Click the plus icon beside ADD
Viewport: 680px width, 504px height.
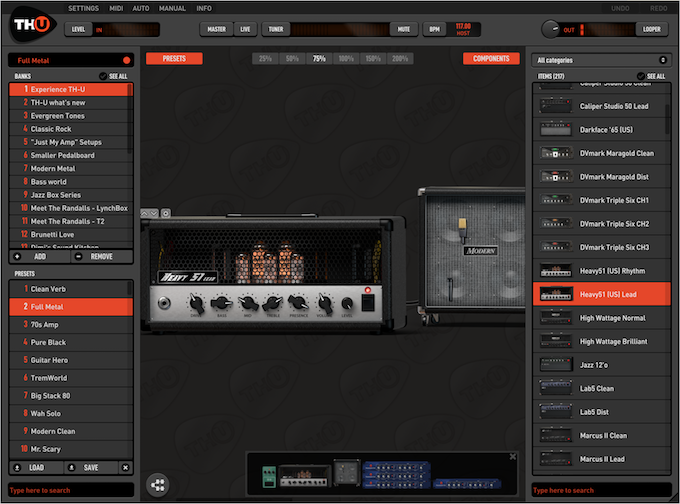click(x=17, y=256)
